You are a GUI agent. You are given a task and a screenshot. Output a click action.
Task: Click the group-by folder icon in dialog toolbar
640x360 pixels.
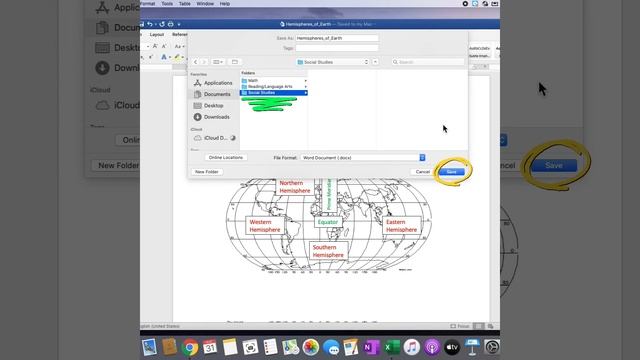pyautogui.click(x=235, y=62)
